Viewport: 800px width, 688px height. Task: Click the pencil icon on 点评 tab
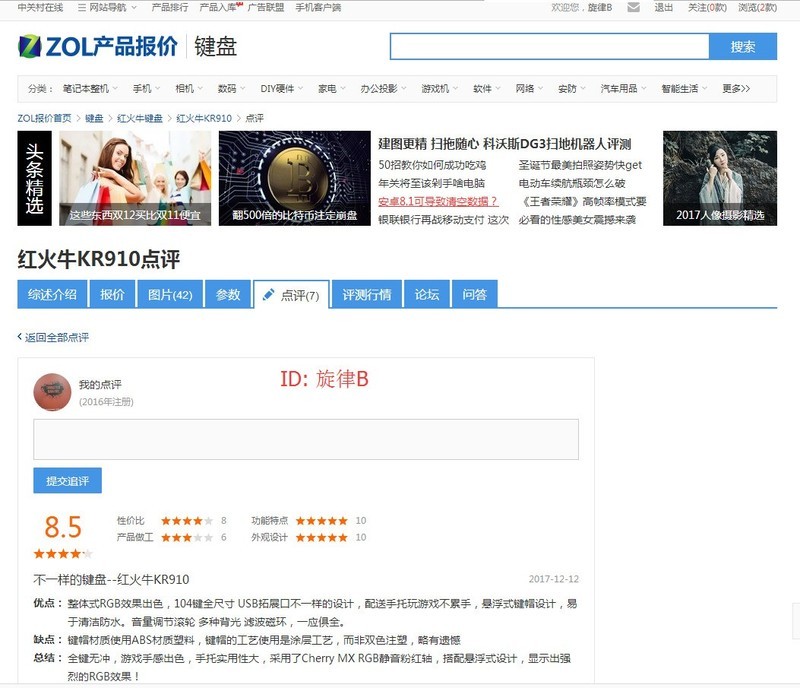[x=268, y=294]
